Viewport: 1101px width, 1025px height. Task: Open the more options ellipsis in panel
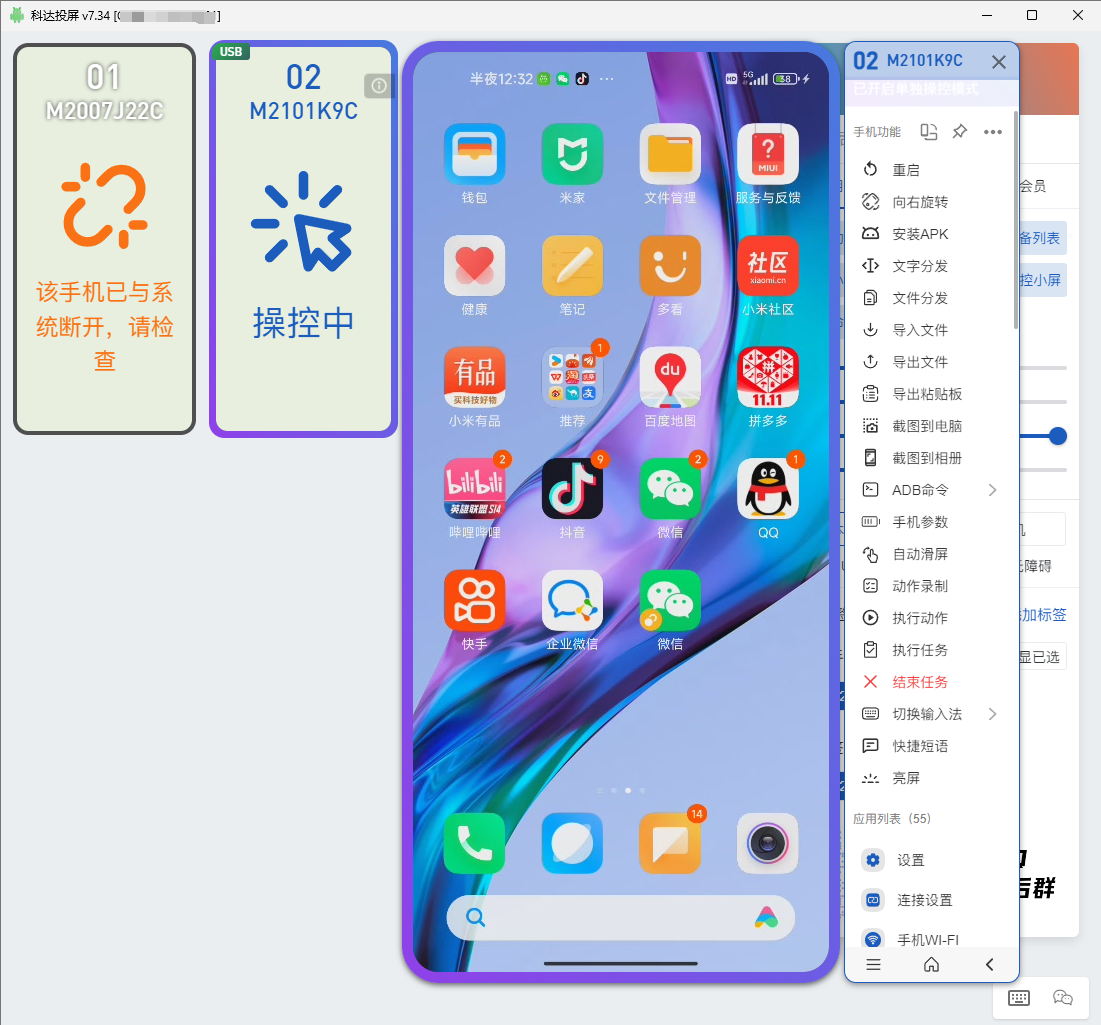pyautogui.click(x=993, y=132)
